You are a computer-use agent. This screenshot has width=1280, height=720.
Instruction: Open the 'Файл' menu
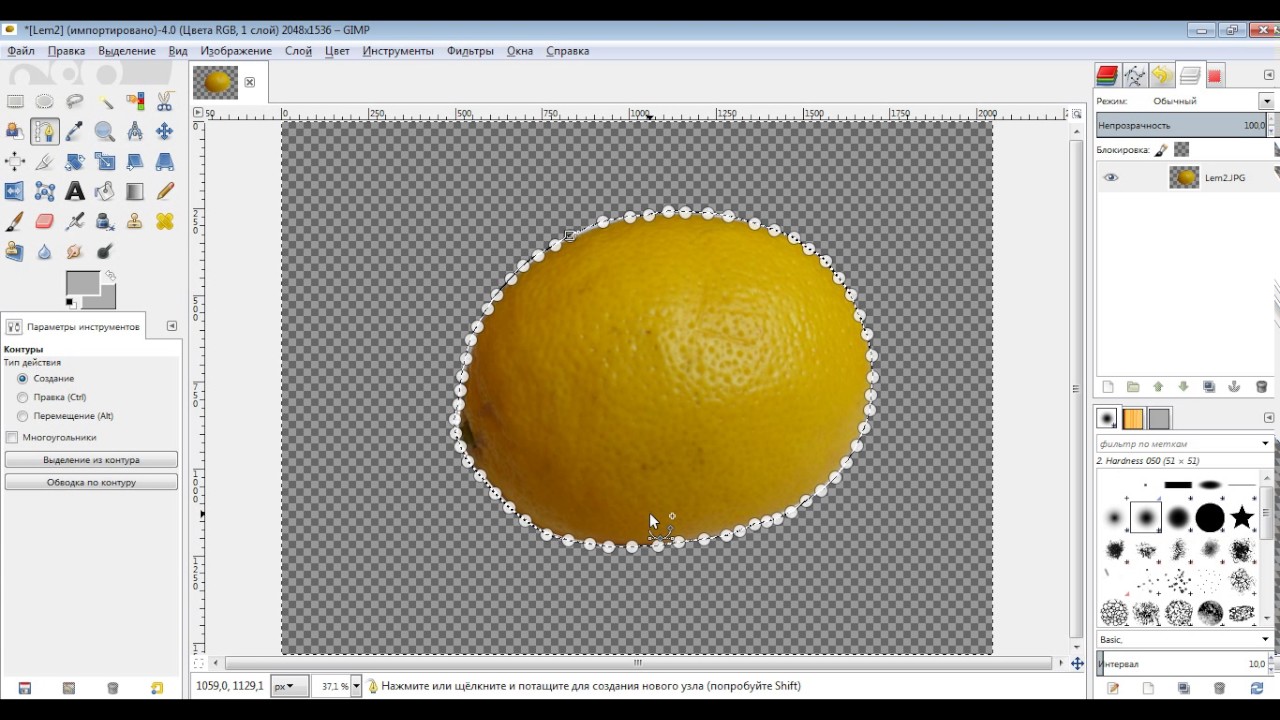click(x=21, y=51)
